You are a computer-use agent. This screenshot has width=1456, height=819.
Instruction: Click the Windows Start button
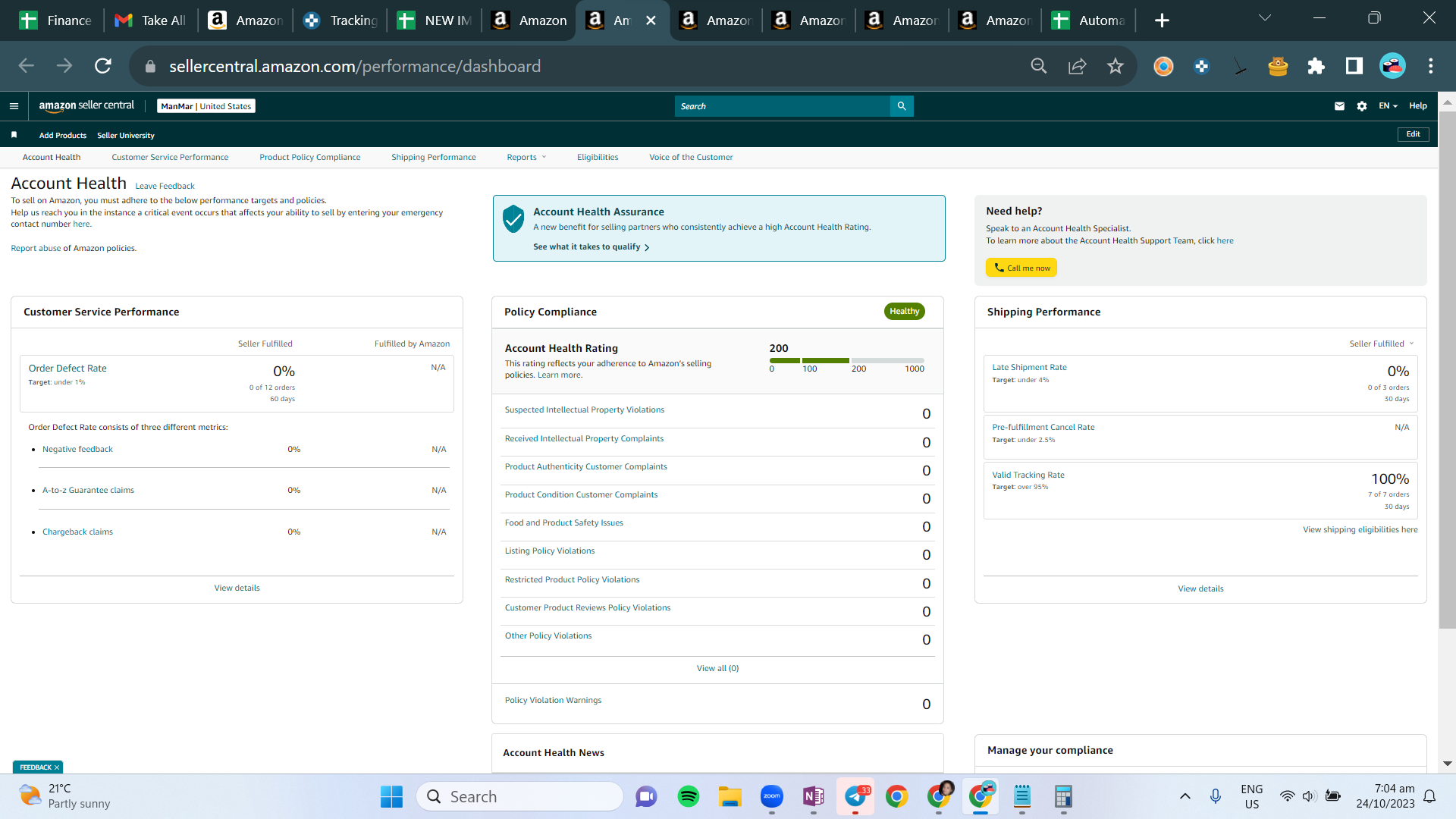[x=391, y=796]
